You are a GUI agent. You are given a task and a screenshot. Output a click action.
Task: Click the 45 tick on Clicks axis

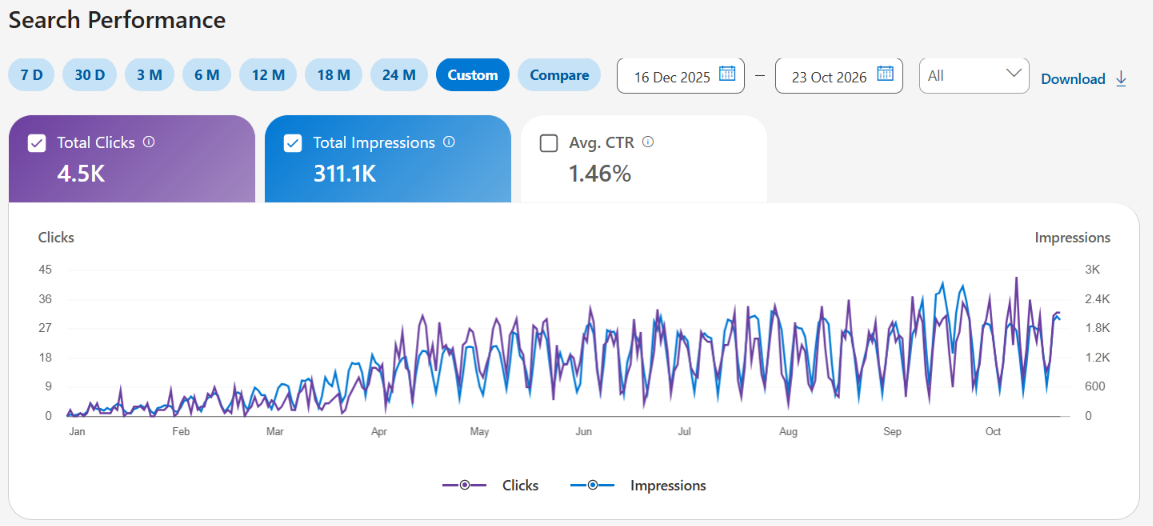(x=45, y=270)
